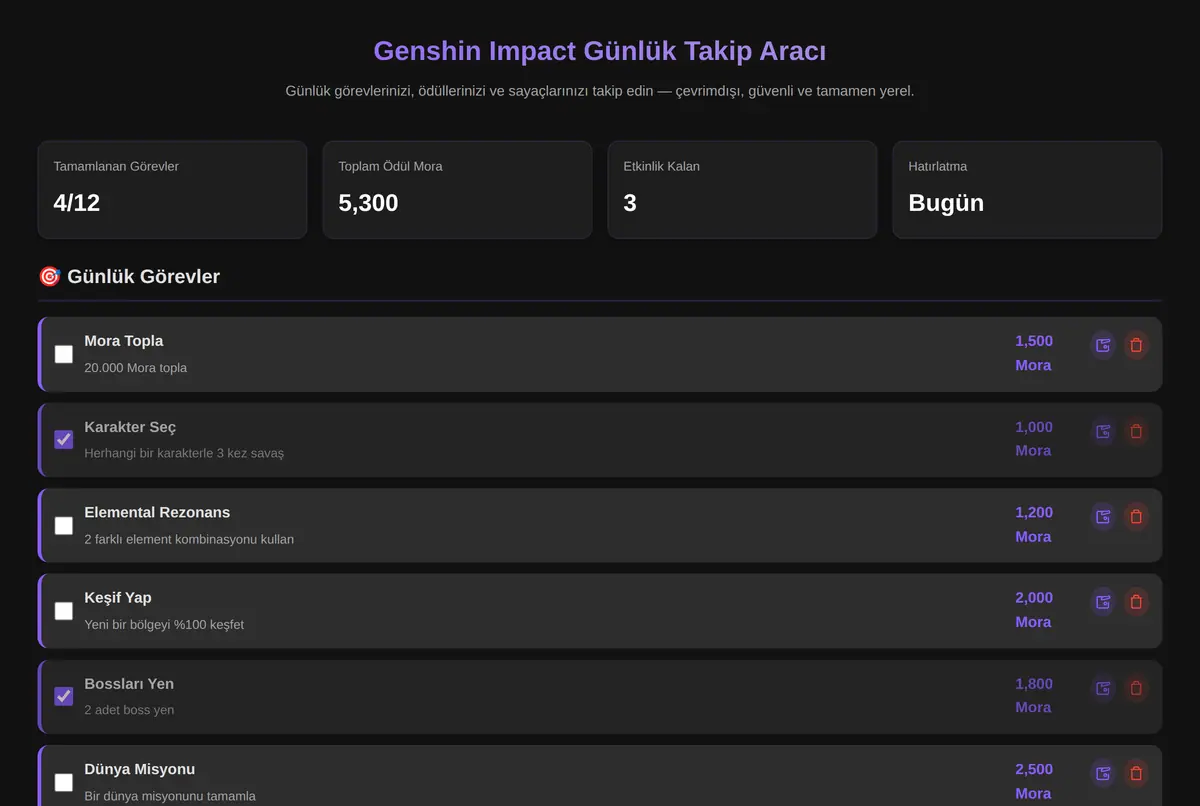Click the Etkinlik Kalan card

click(x=742, y=189)
